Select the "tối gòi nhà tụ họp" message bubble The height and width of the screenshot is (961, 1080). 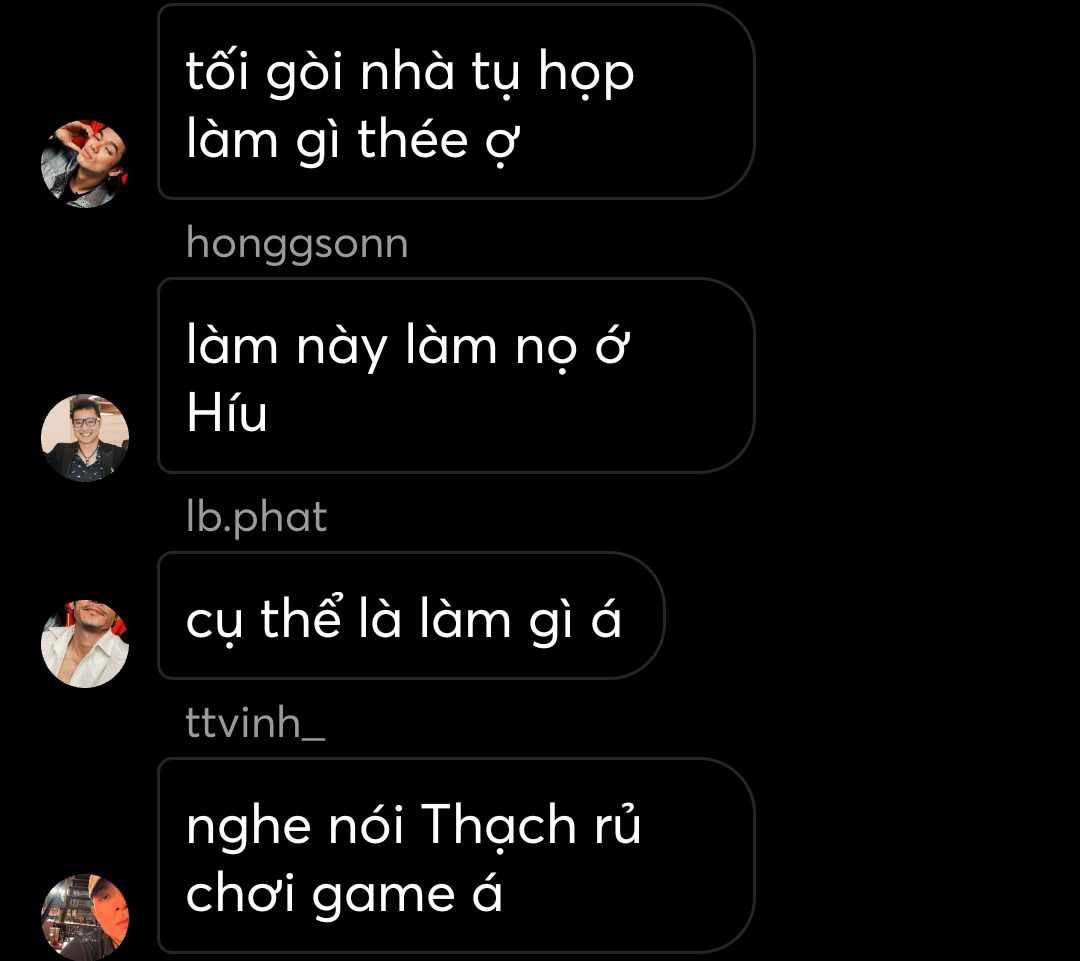coord(456,102)
